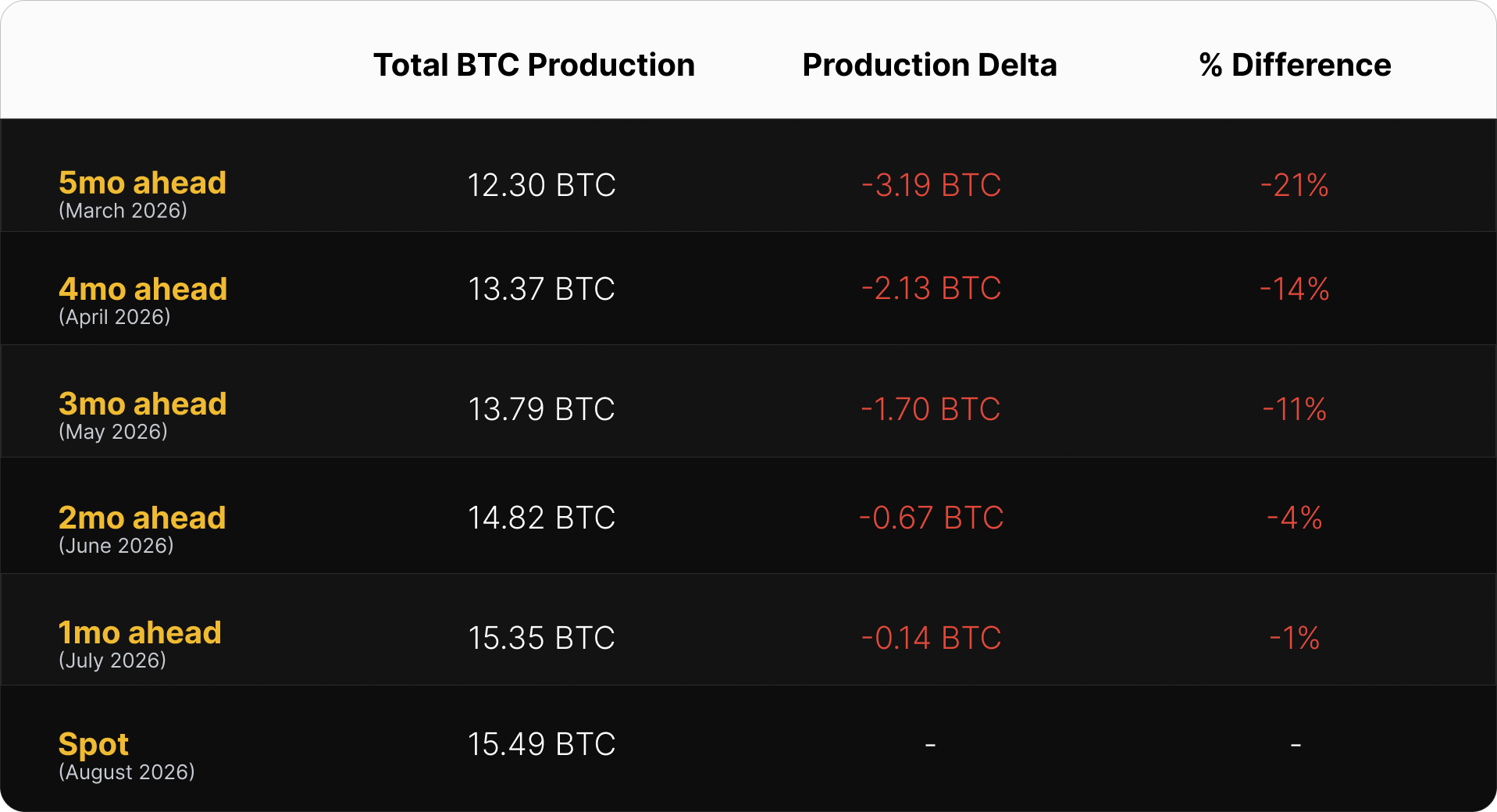The height and width of the screenshot is (812, 1497).
Task: Click the -21% difference value
Action: click(1295, 185)
